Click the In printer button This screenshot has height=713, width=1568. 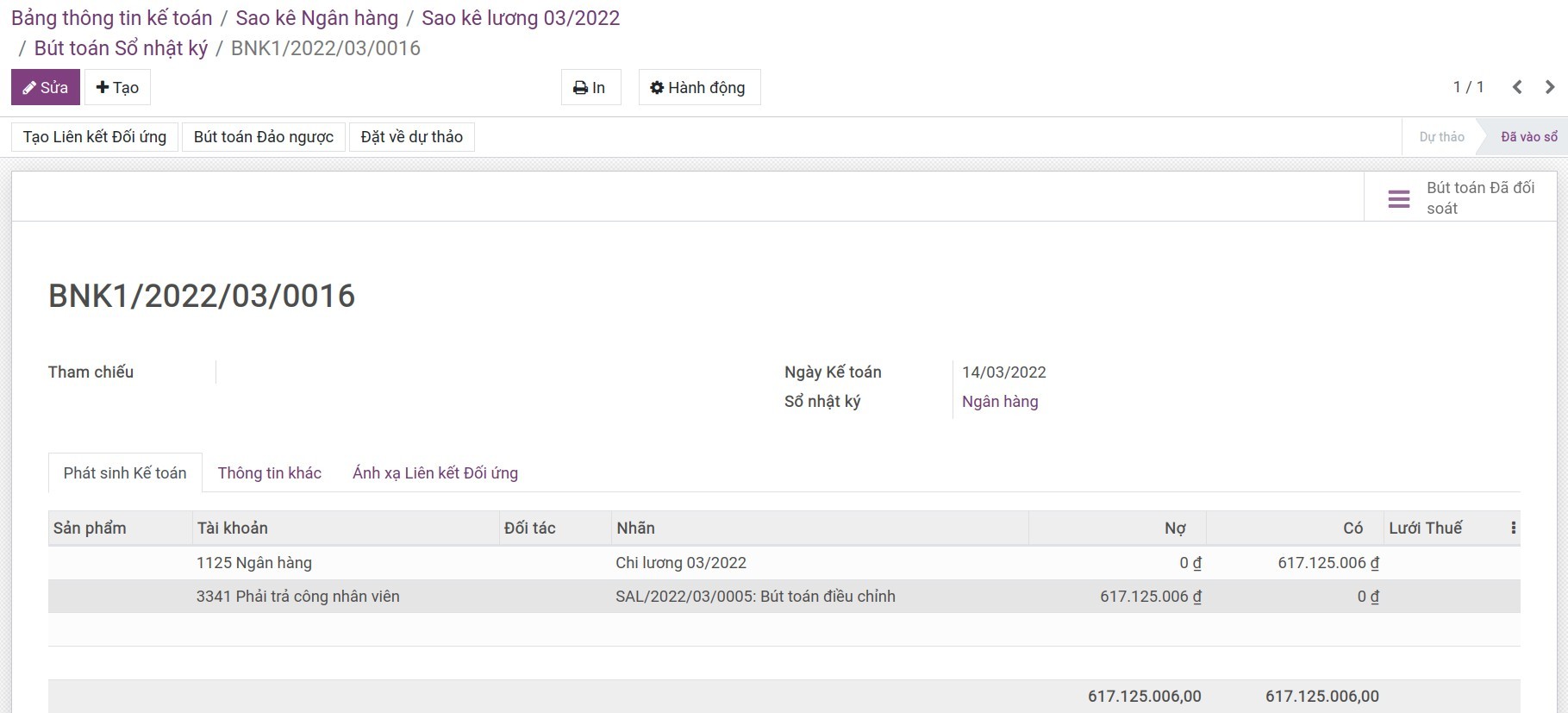tap(590, 87)
